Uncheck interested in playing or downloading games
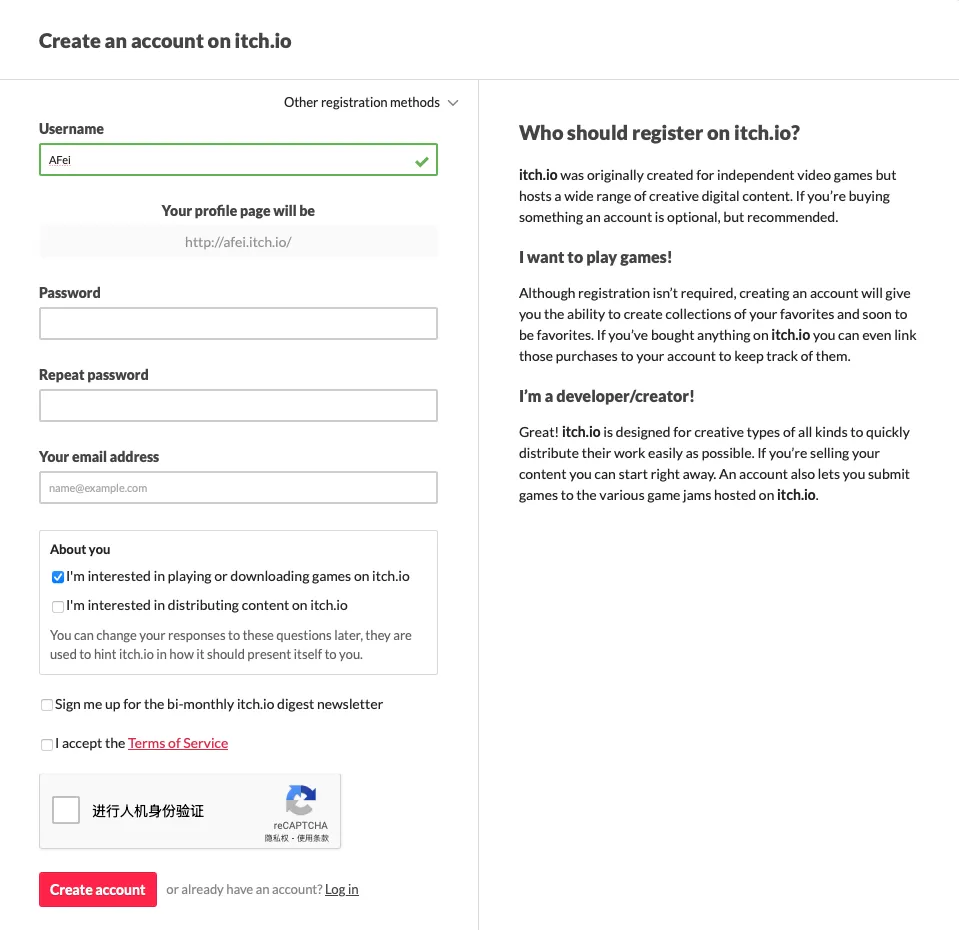Image resolution: width=959 pixels, height=930 pixels. pos(57,577)
